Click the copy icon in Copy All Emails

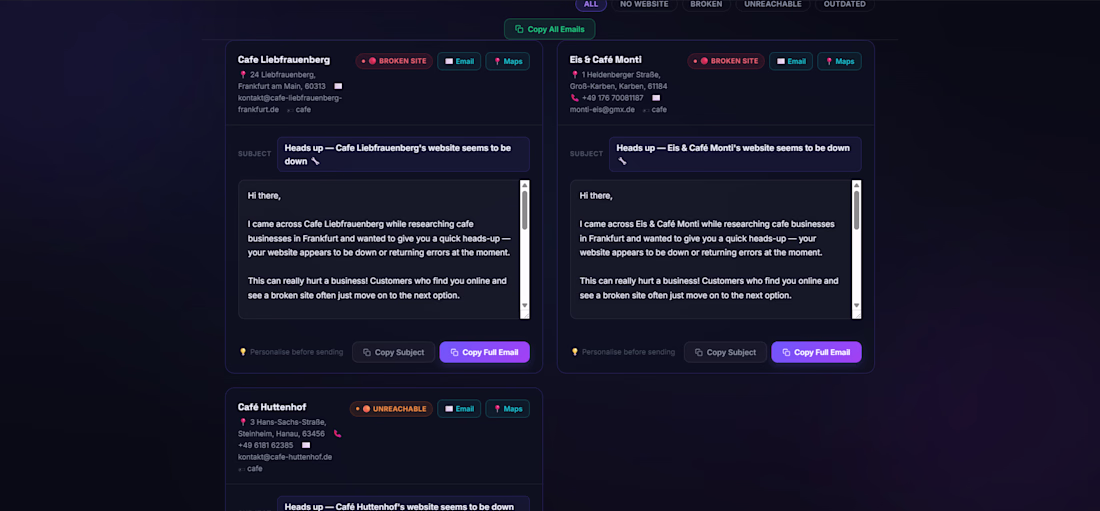(x=519, y=30)
